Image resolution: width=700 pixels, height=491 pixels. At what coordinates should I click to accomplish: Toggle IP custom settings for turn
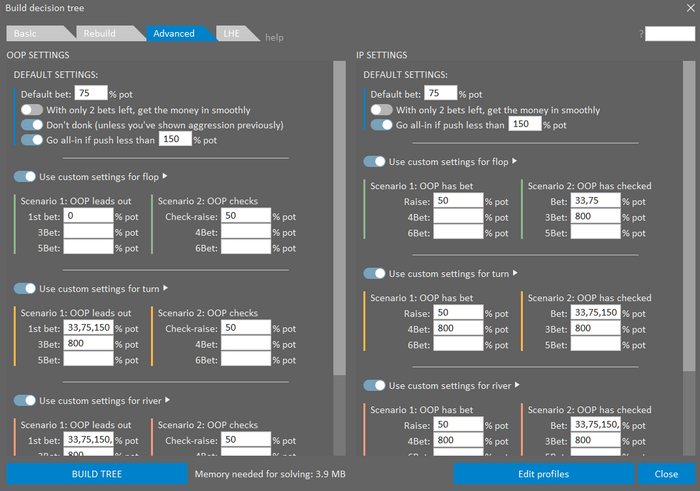pyautogui.click(x=374, y=274)
